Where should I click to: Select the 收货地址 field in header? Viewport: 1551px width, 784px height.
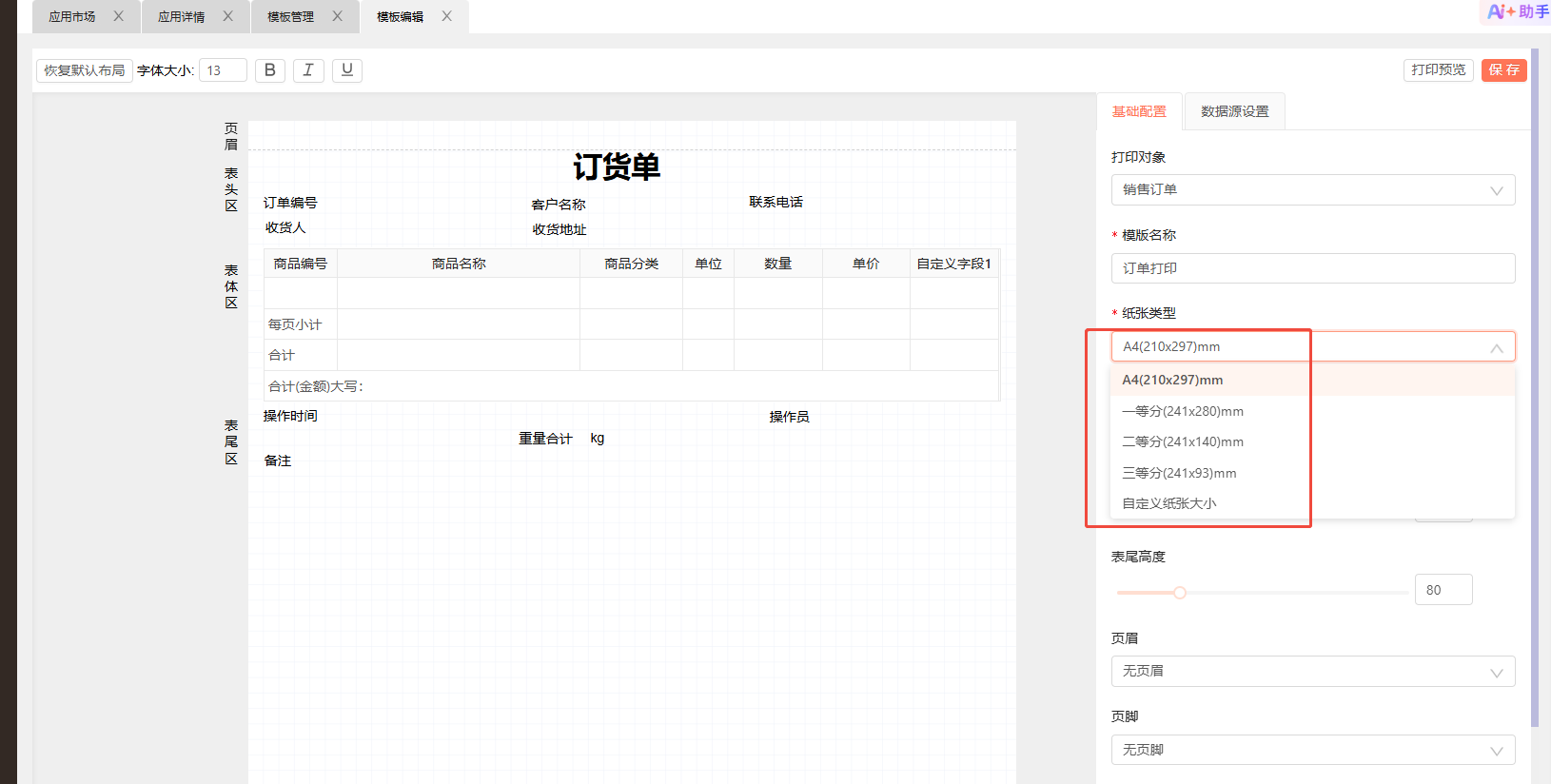pos(560,229)
